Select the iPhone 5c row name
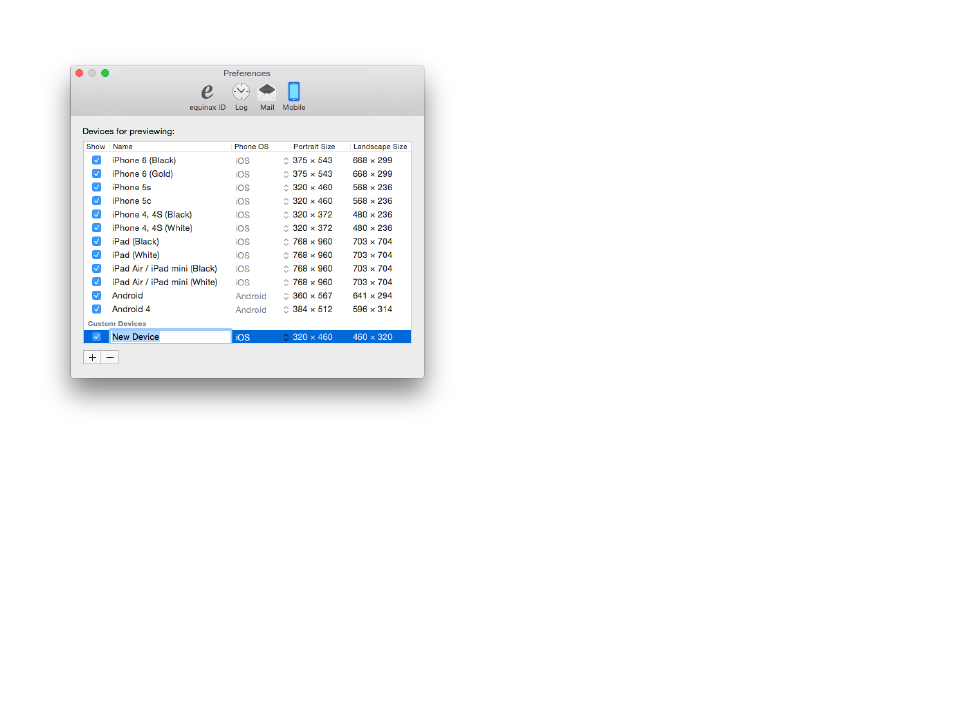 (131, 201)
